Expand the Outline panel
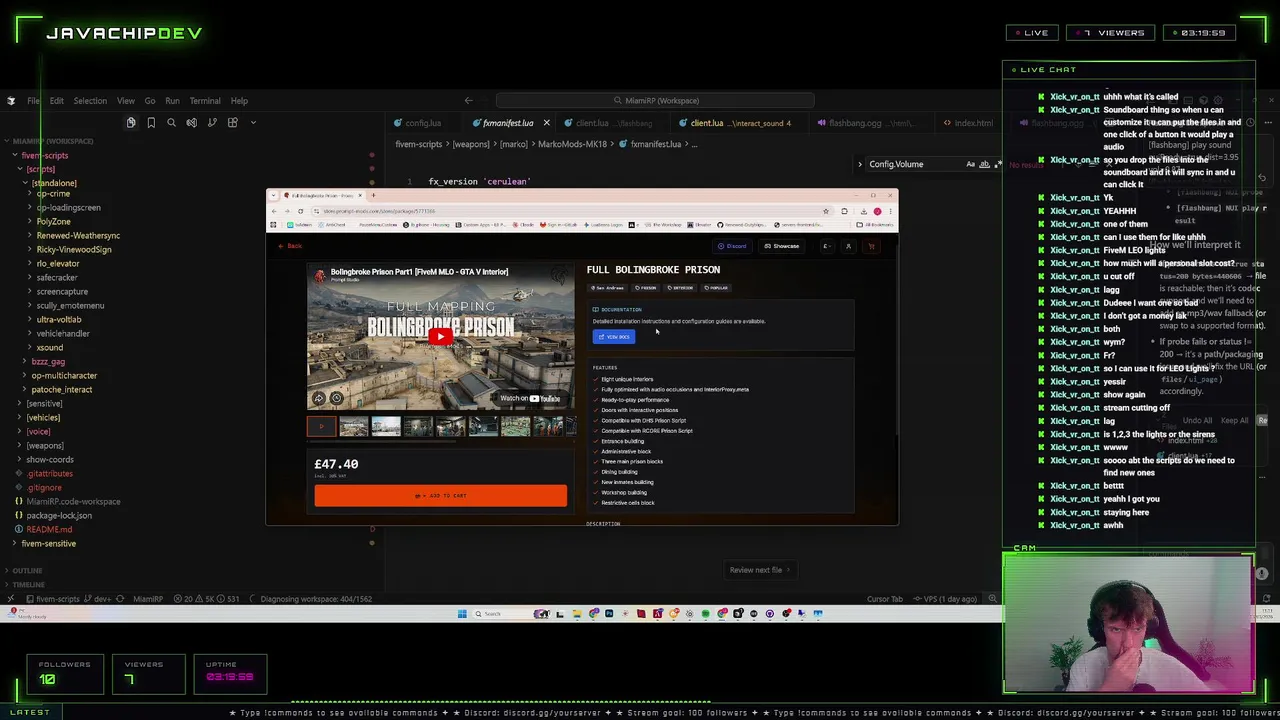Screen dimensions: 1280x720 (27, 570)
